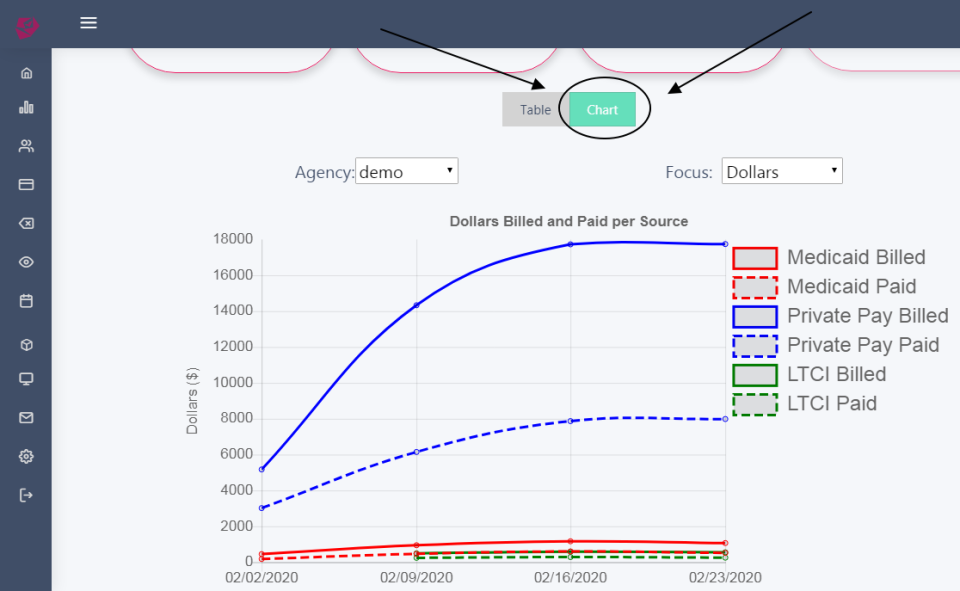Open the settings gear icon
The height and width of the screenshot is (591, 960).
click(x=26, y=456)
